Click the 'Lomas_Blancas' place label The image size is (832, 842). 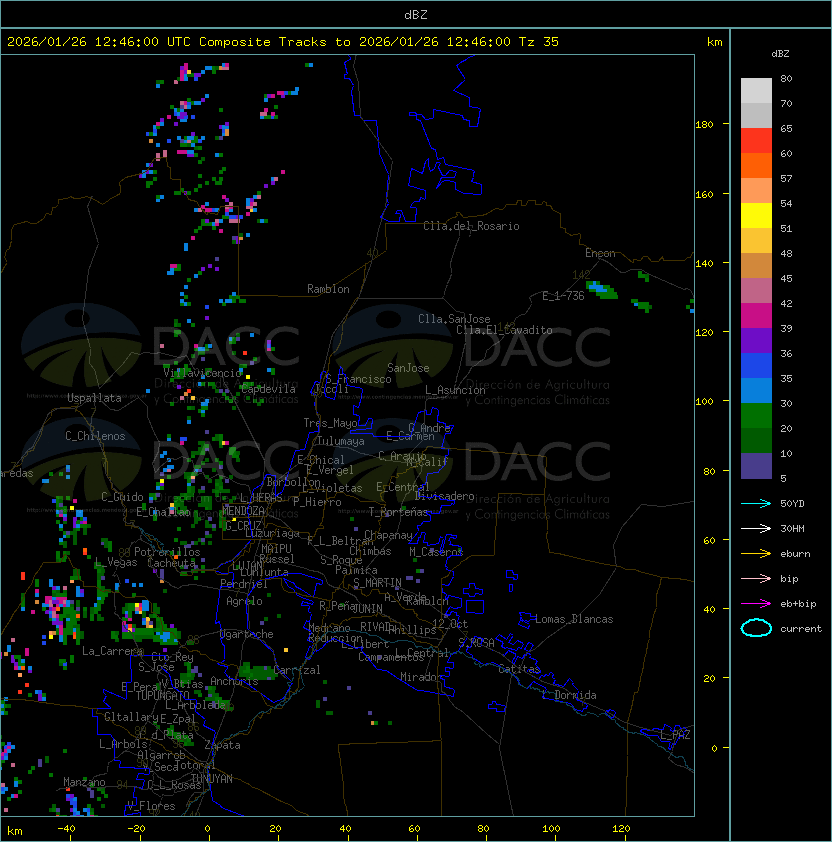click(x=574, y=619)
